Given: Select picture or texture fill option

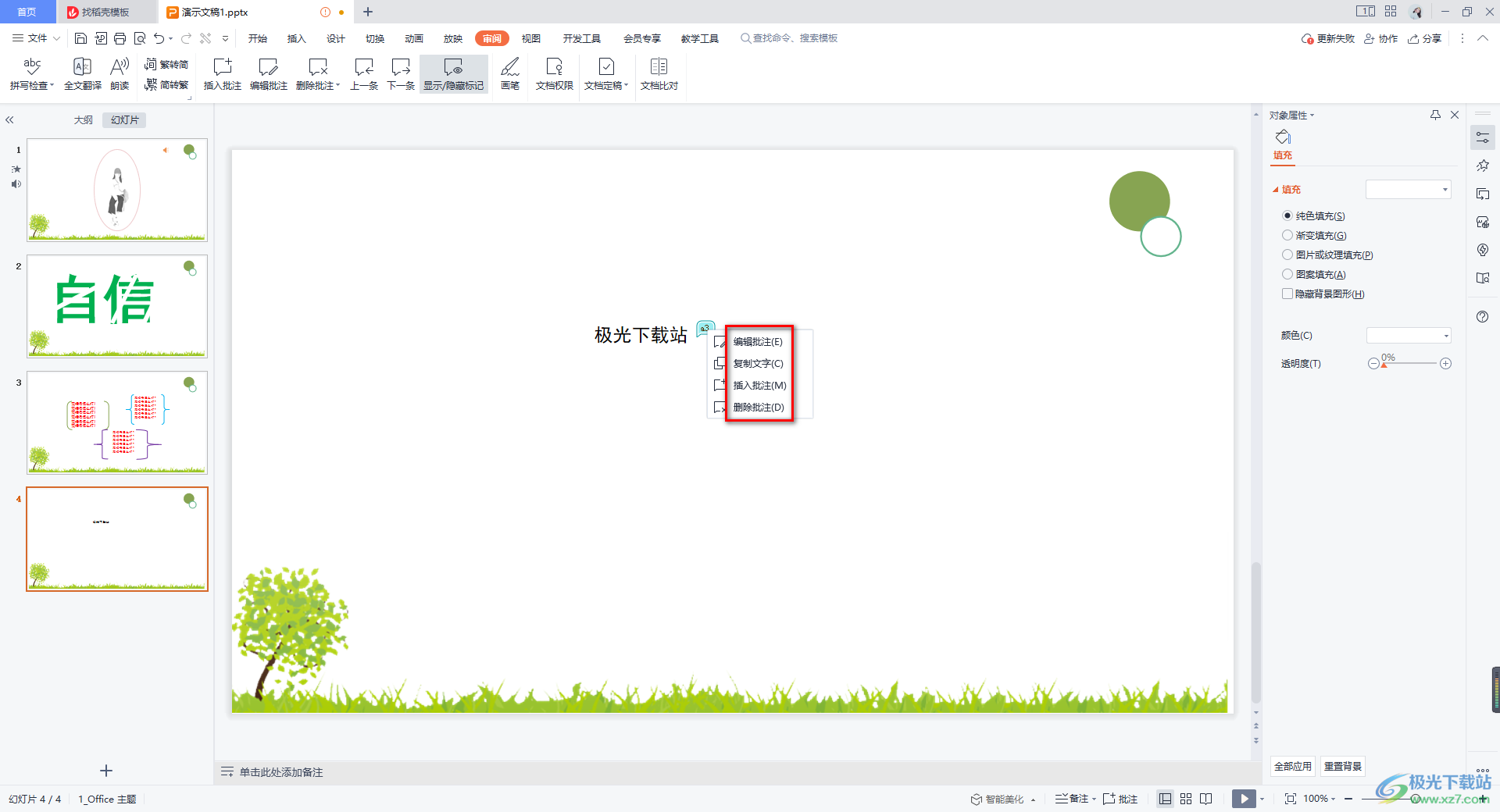Looking at the screenshot, I should pos(1287,255).
